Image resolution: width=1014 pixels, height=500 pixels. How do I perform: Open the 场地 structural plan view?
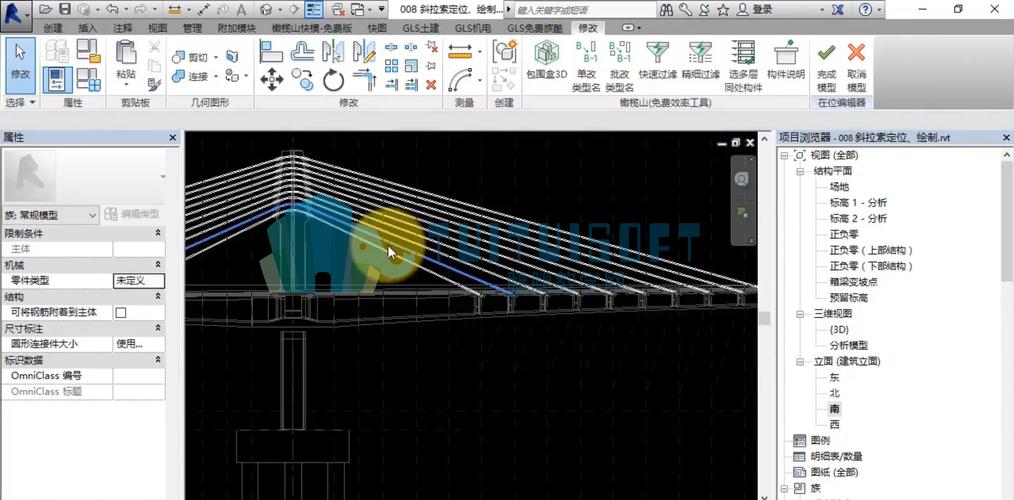pyautogui.click(x=839, y=187)
